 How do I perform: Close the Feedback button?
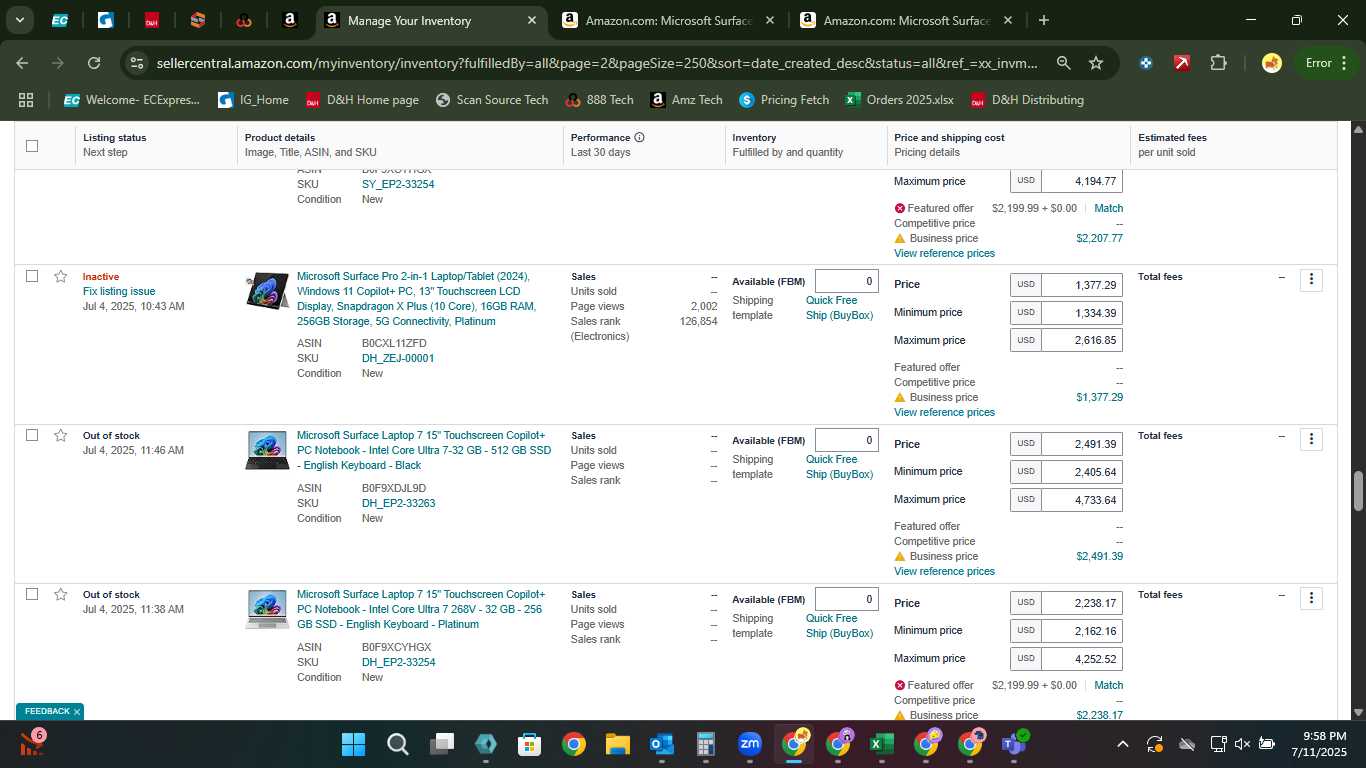point(77,711)
